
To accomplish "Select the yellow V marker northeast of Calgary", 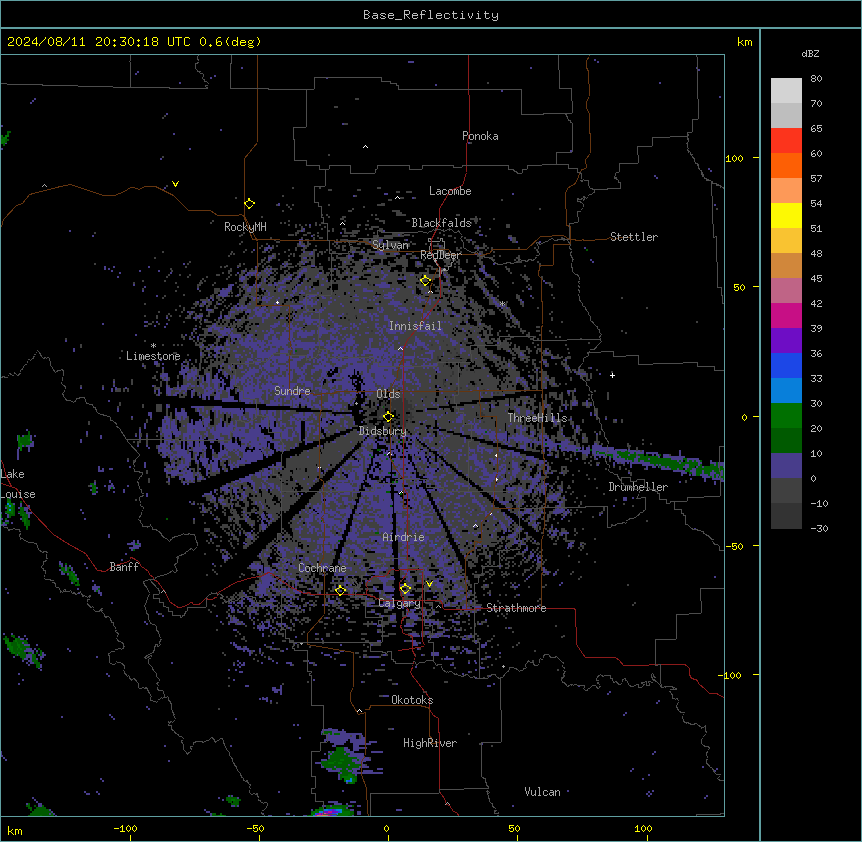I will 429,584.
